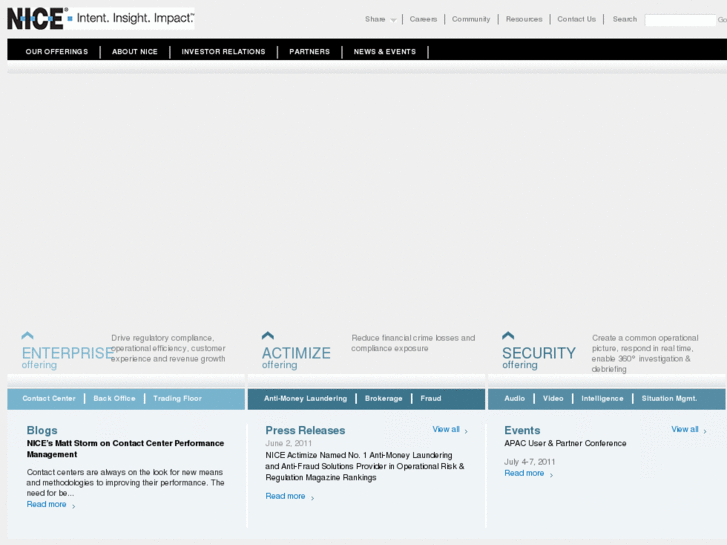Select the Video tab
727x545 pixels.
pos(553,398)
